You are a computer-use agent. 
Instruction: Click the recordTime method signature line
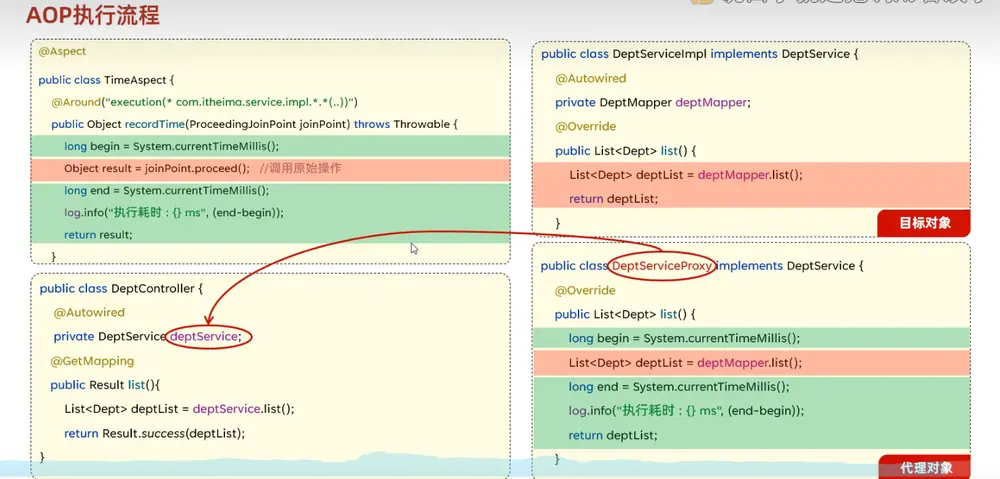click(254, 124)
